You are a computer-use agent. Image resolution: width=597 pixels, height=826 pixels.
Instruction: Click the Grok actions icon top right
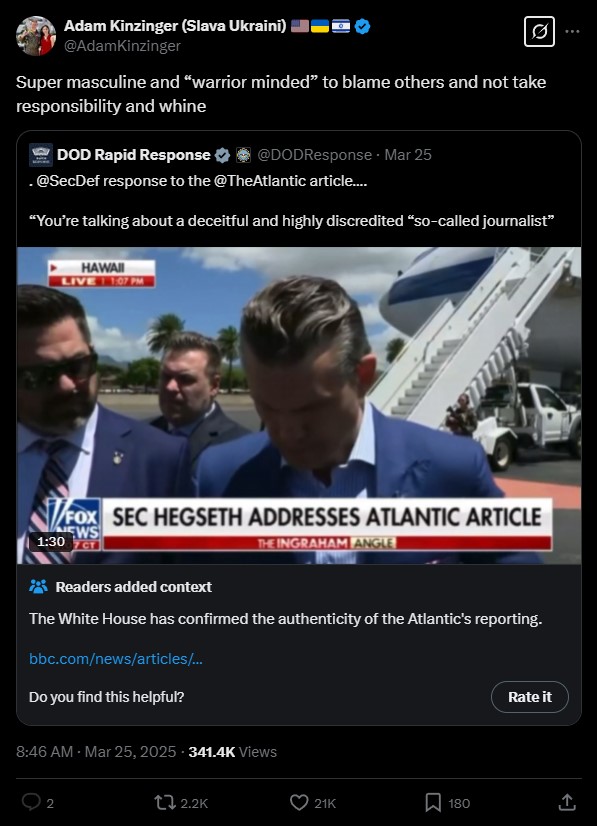(539, 32)
